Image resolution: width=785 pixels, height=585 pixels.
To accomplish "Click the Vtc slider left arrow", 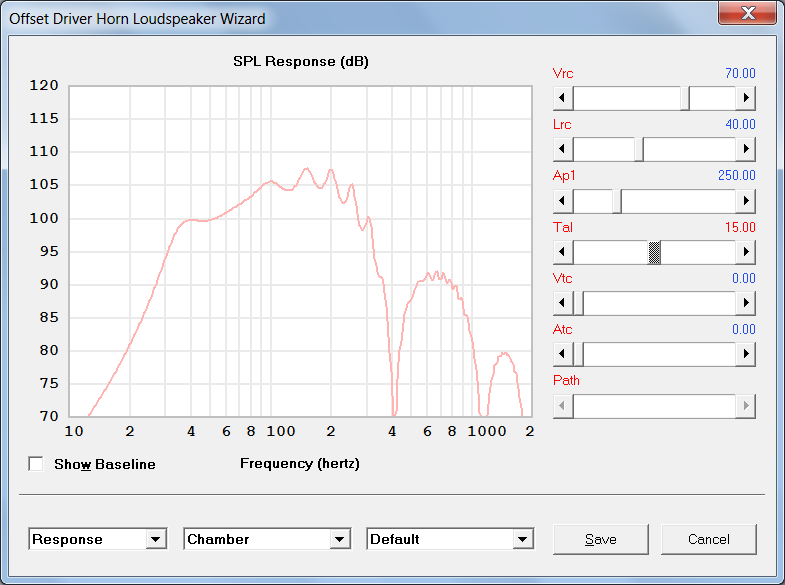I will 563,303.
